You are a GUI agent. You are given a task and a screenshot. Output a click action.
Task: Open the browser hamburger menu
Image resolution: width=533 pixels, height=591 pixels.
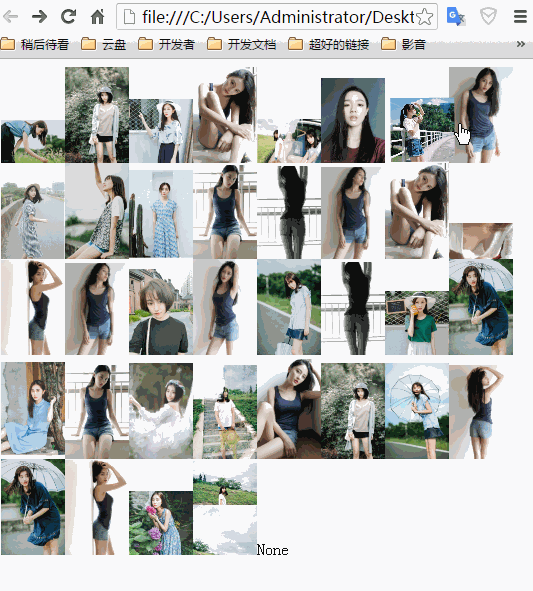(x=520, y=17)
